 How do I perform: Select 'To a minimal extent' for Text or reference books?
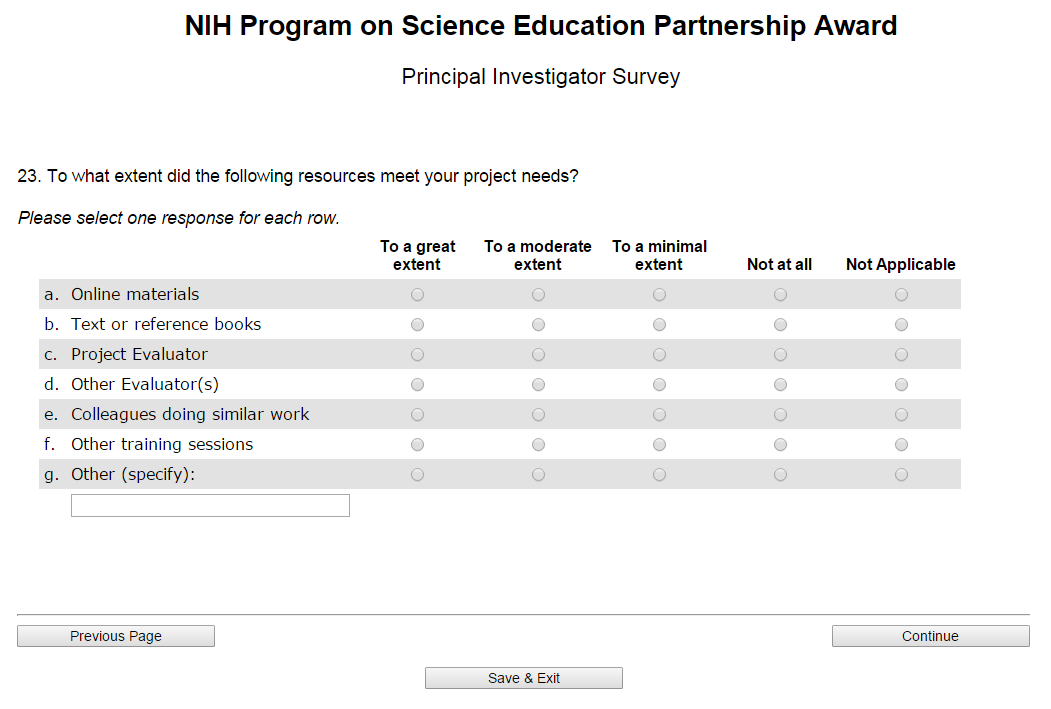pos(659,325)
